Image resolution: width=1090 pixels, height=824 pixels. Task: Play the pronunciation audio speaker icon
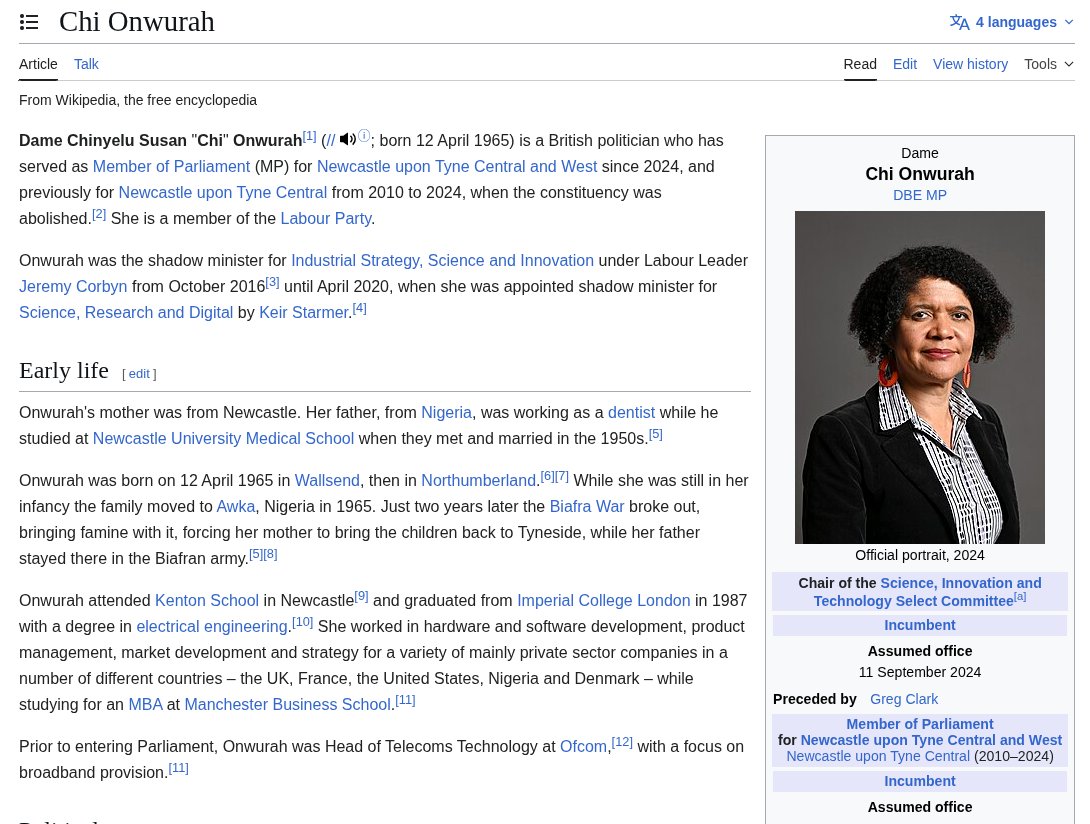click(348, 139)
